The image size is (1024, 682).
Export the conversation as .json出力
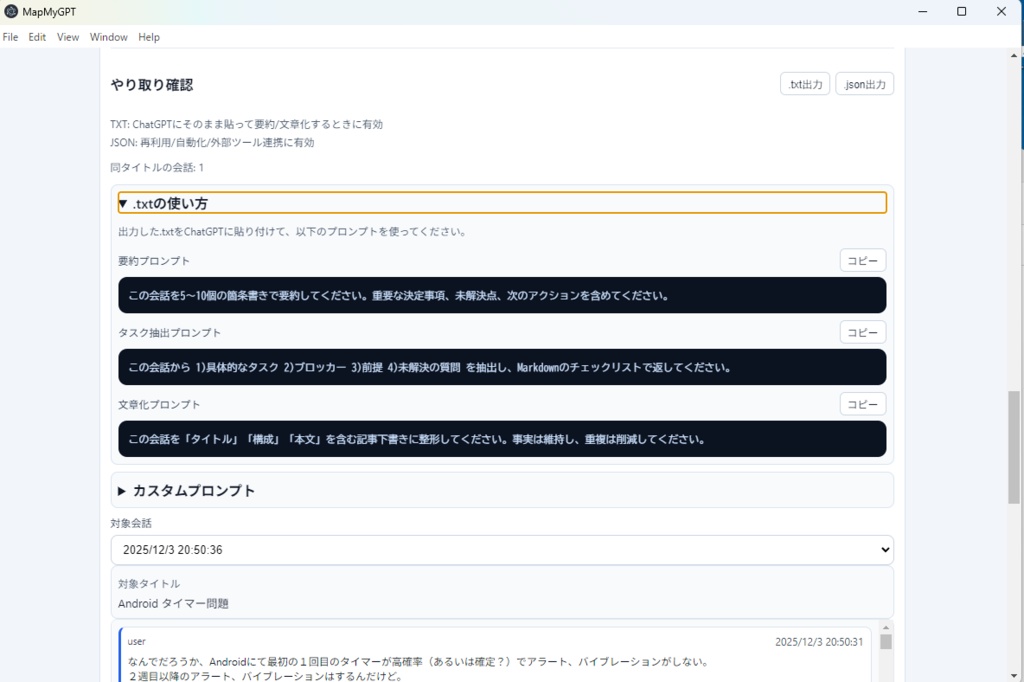pos(864,84)
